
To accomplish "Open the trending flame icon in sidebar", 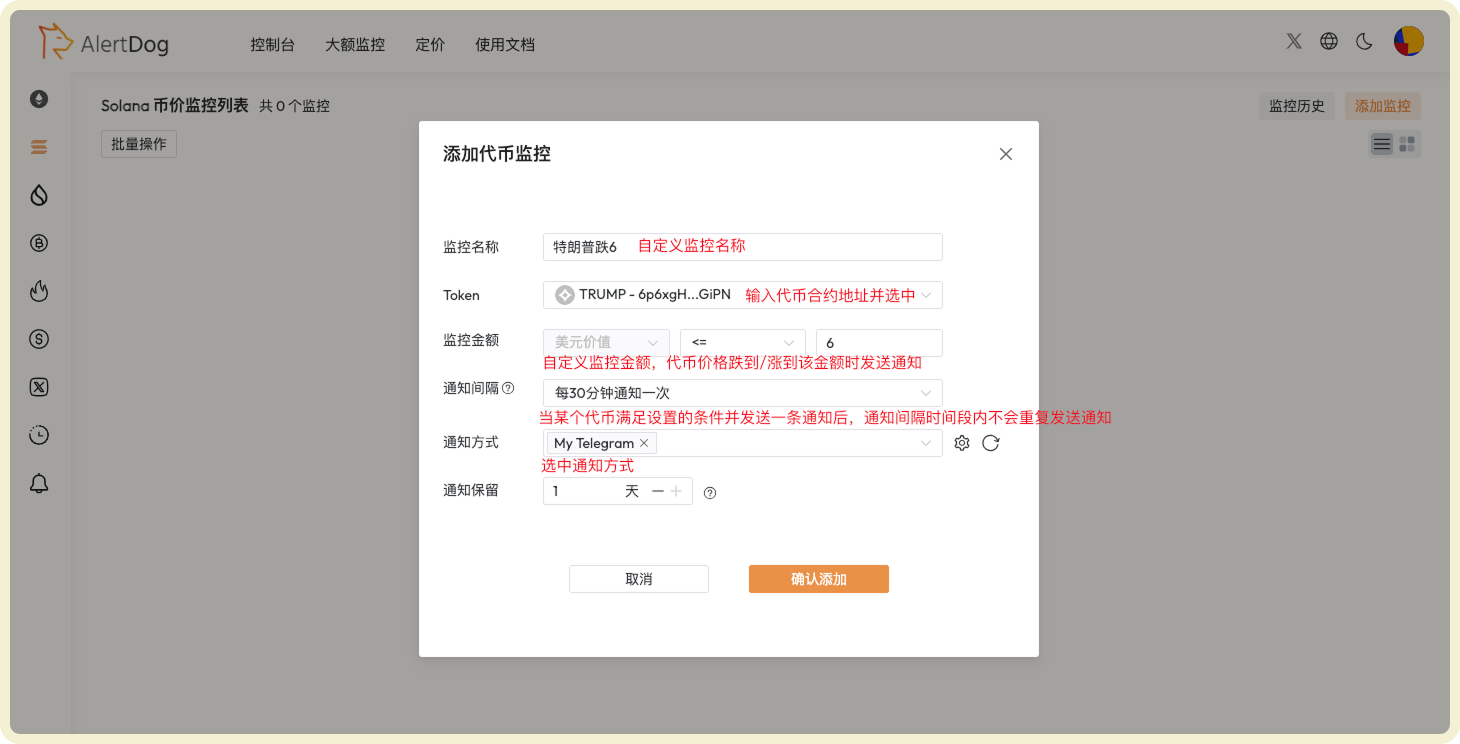I will coord(38,291).
